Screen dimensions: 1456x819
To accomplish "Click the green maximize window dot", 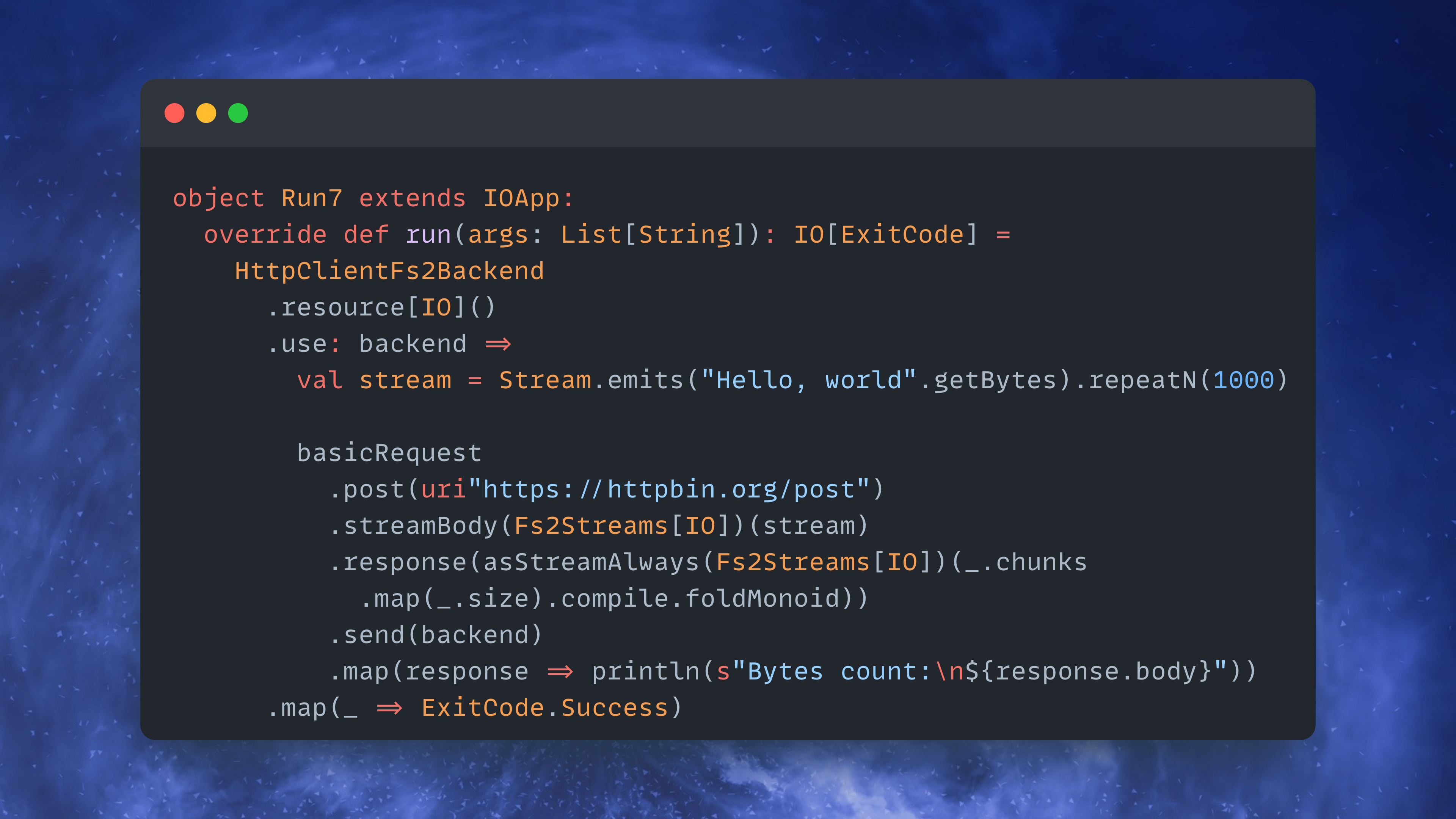I will coord(238,113).
